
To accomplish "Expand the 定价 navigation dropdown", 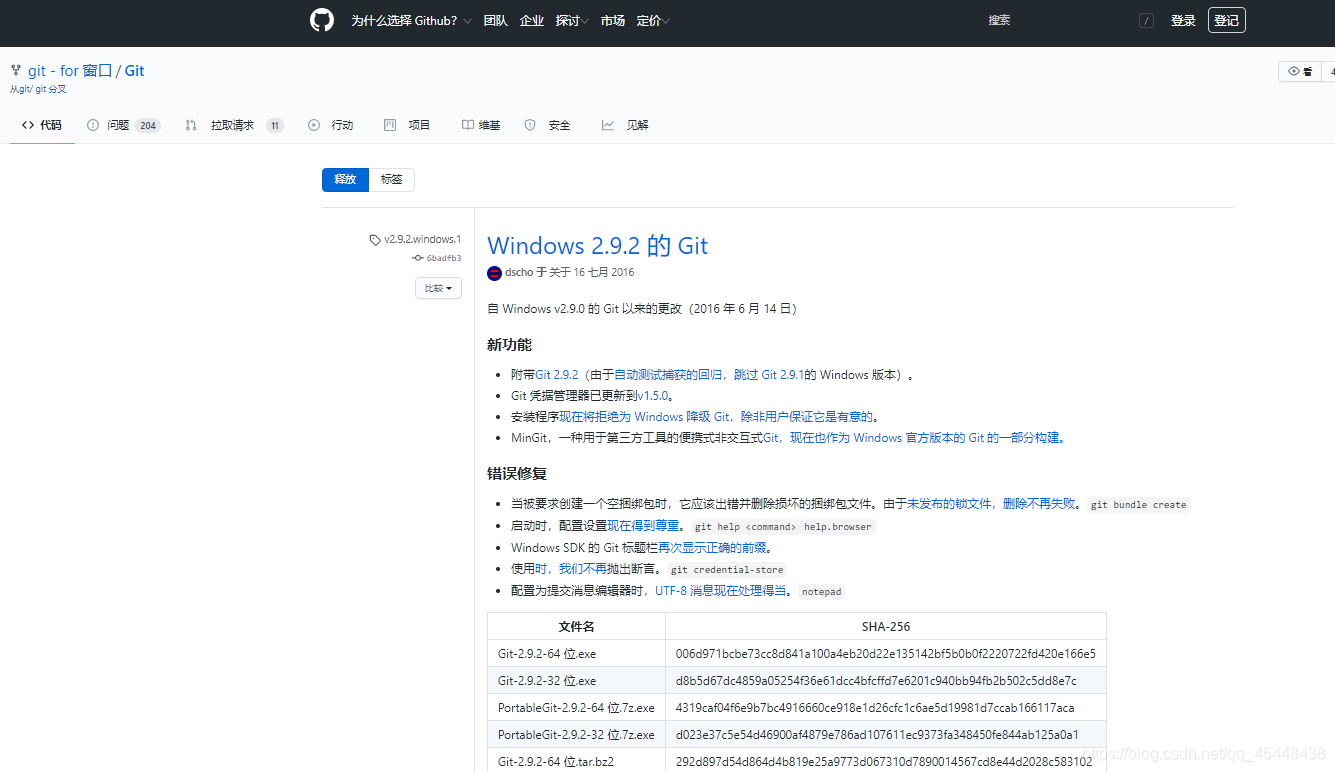I will pyautogui.click(x=653, y=21).
